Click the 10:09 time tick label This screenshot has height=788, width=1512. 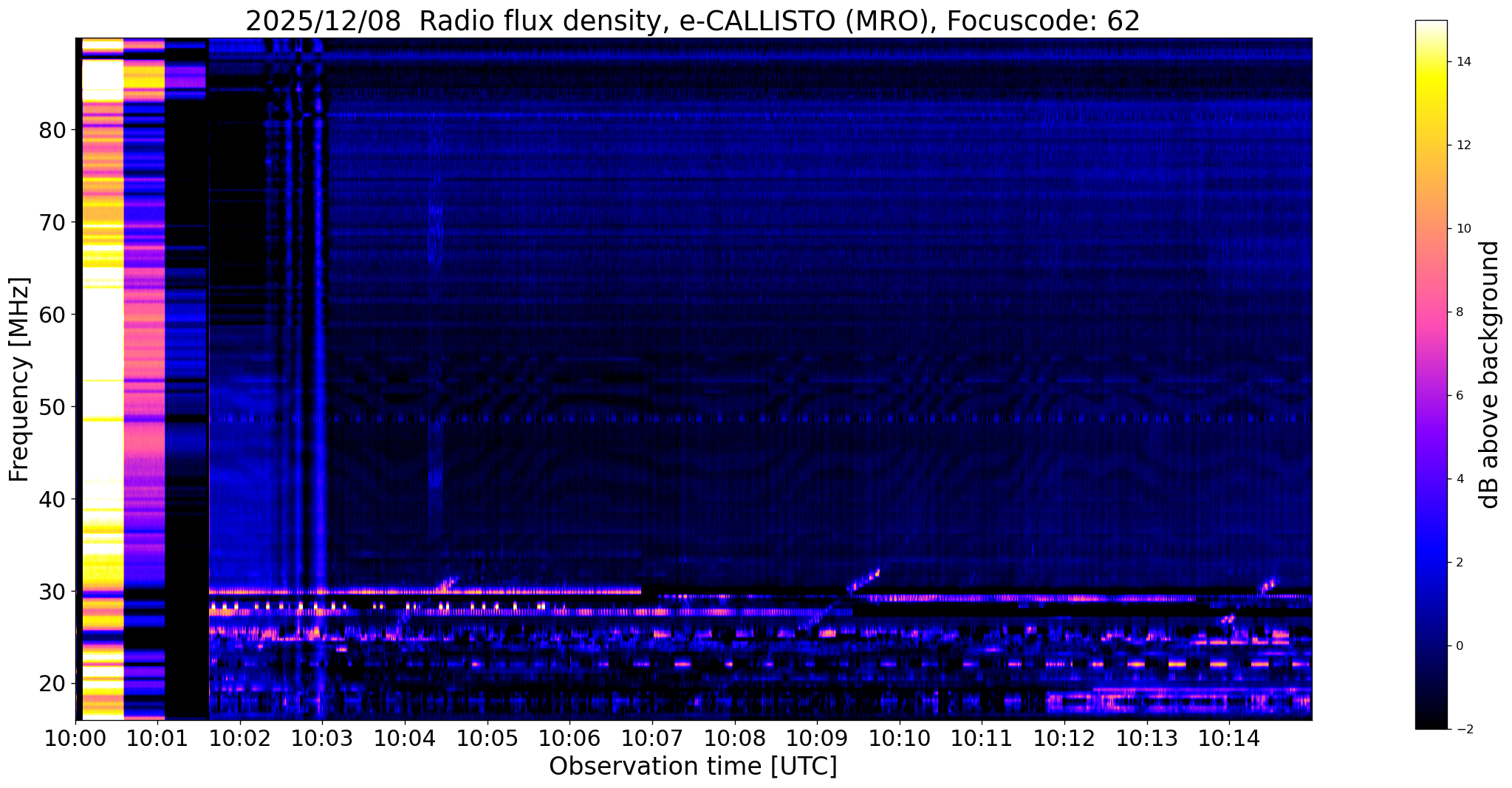(x=817, y=738)
